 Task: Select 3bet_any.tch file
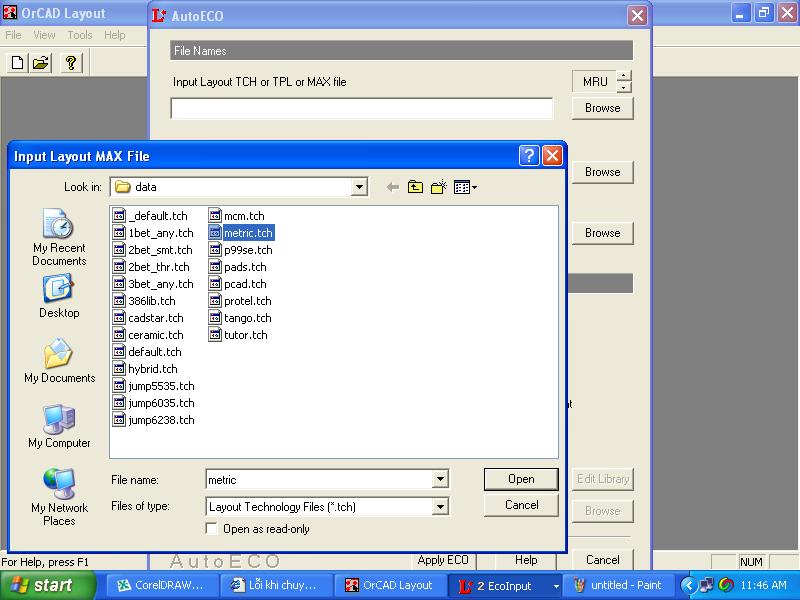[x=154, y=284]
